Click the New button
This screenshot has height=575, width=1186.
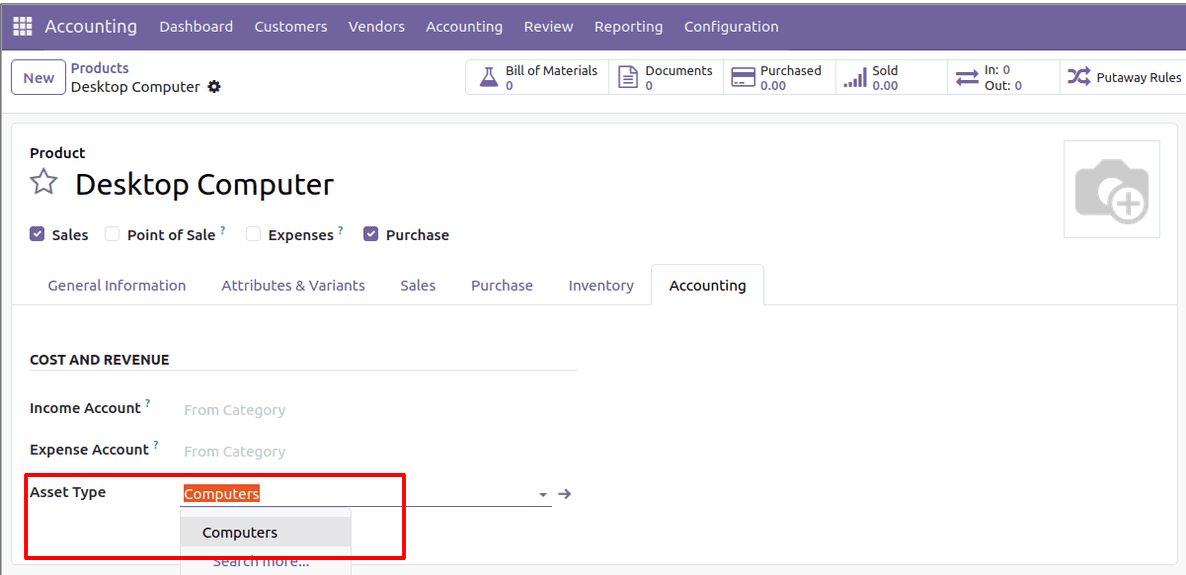(x=39, y=78)
